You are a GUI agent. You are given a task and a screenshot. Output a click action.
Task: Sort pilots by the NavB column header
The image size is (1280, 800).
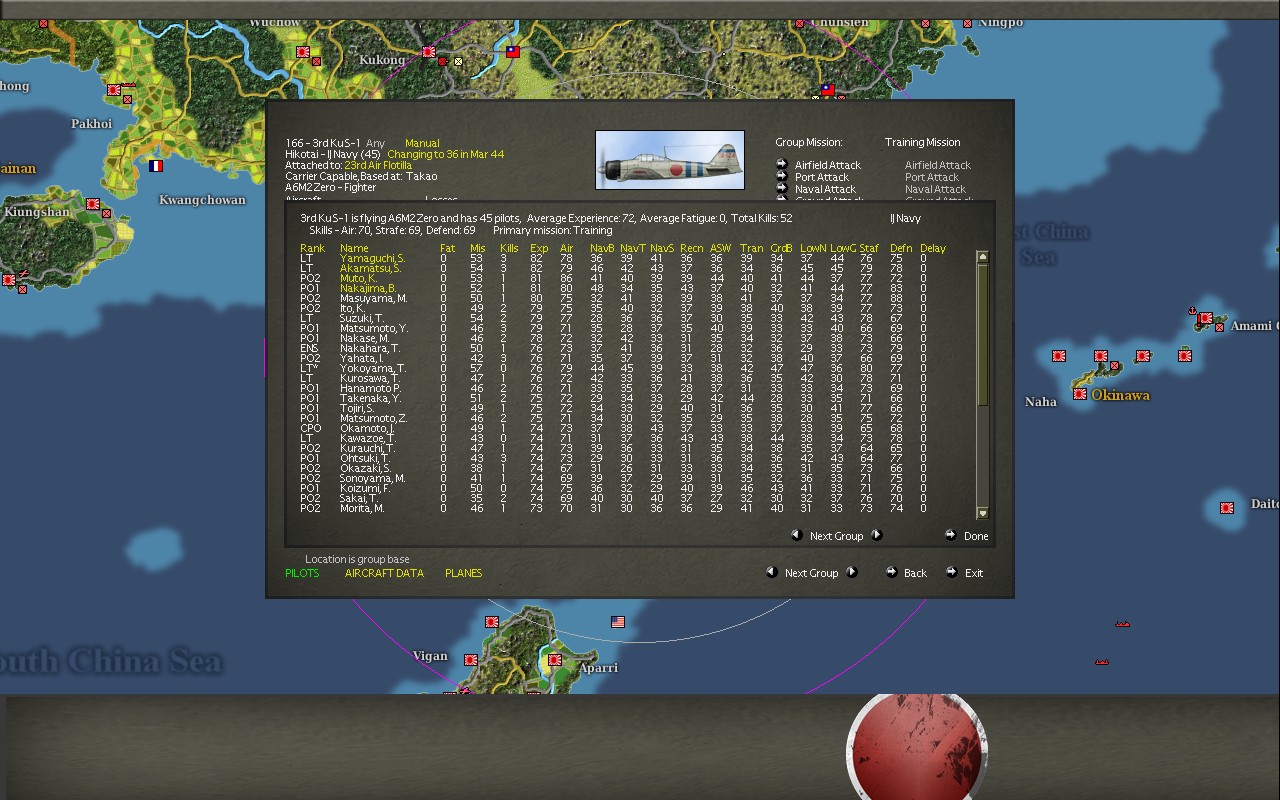pos(602,248)
